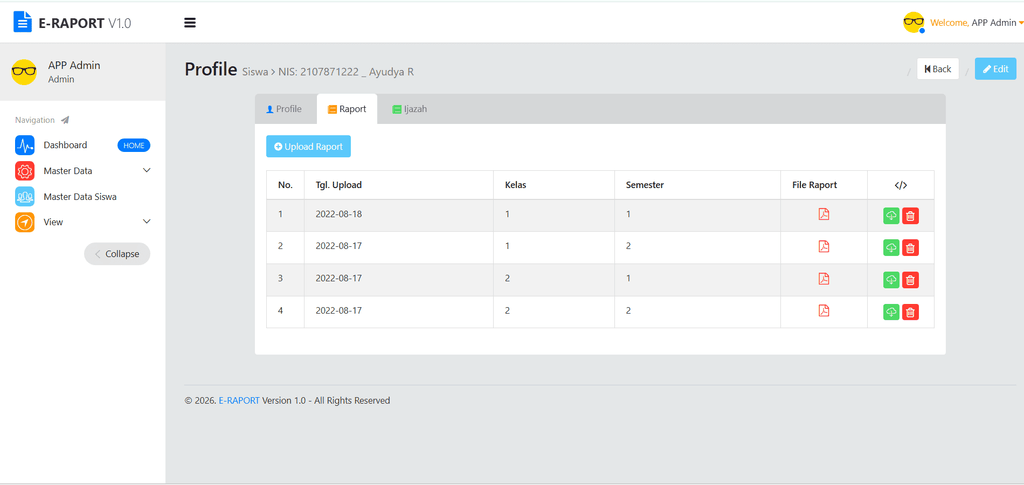This screenshot has height=485, width=1024.
Task: Delete the raport in row 2
Action: (910, 247)
